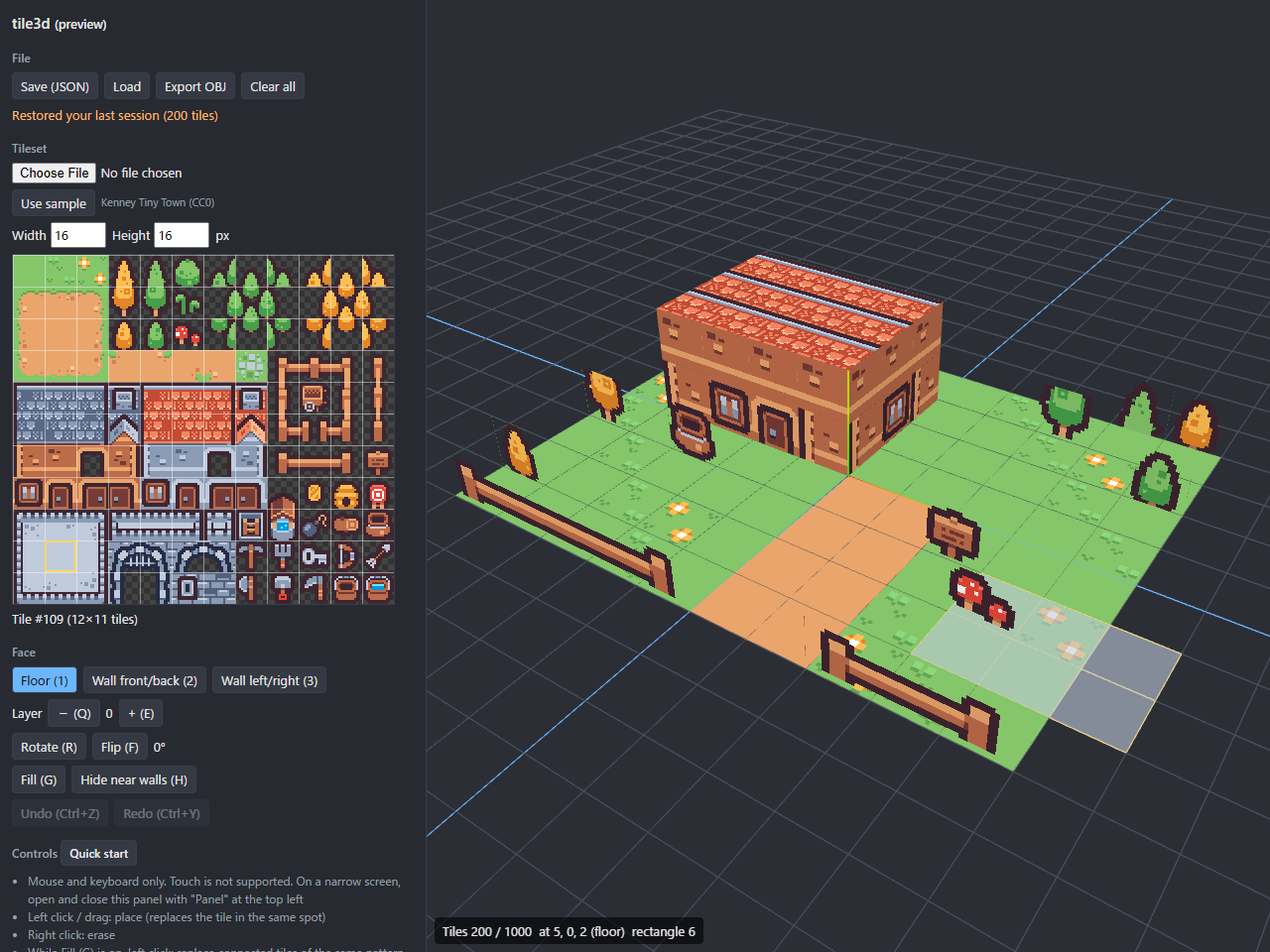1270x952 pixels.
Task: Increase layer with + (E)
Action: tap(141, 713)
